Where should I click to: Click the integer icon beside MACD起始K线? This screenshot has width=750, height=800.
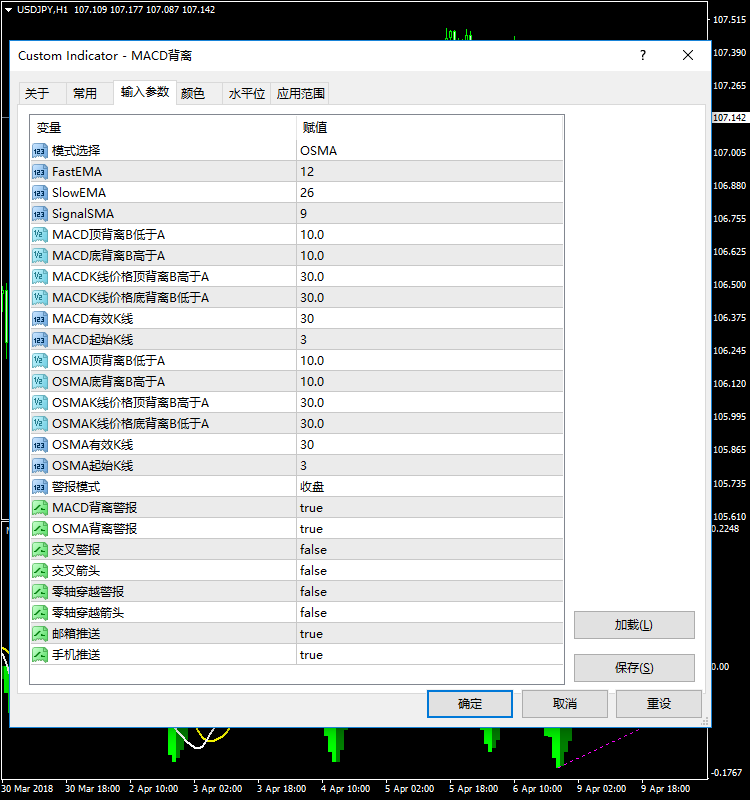pos(40,340)
